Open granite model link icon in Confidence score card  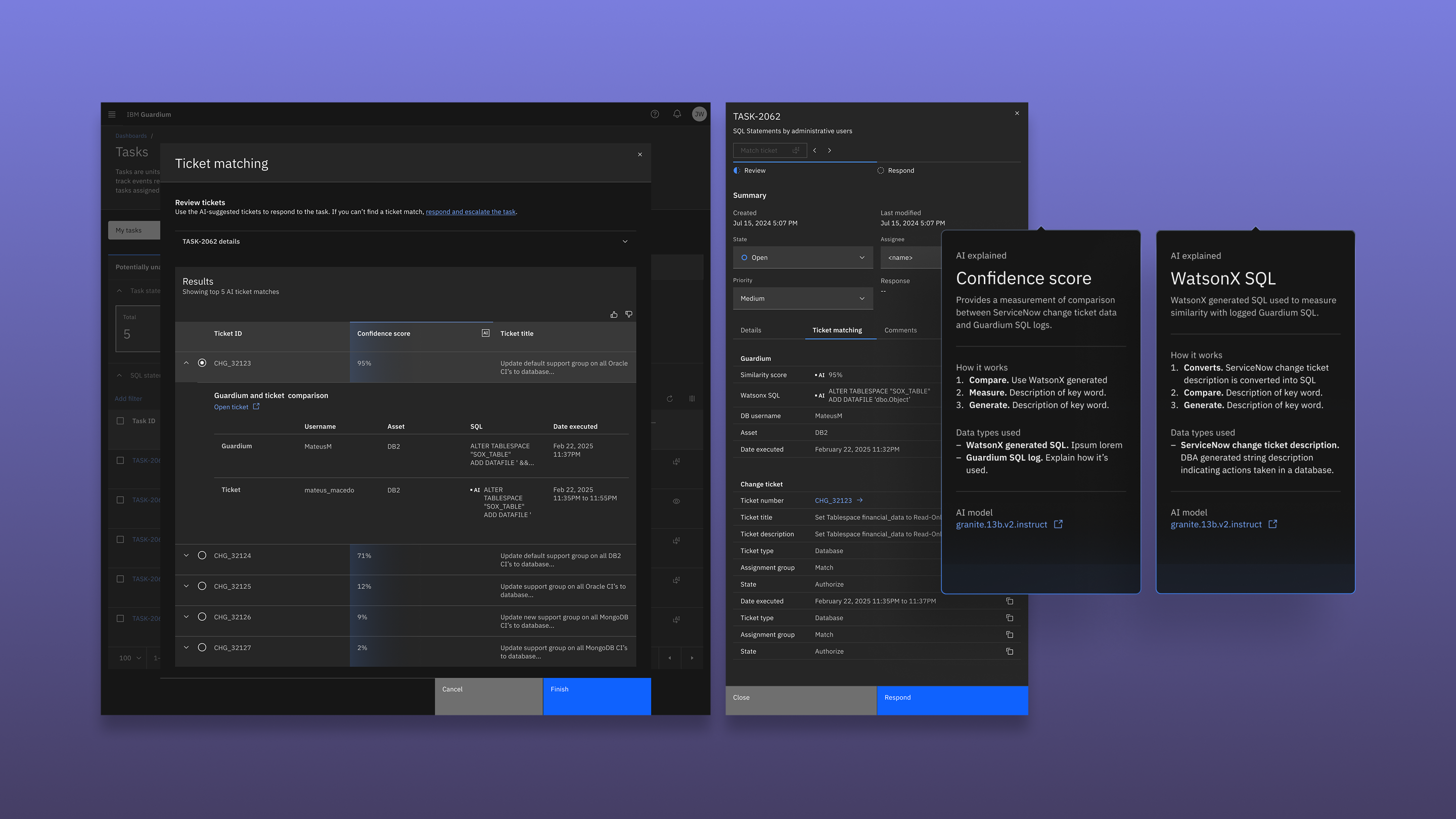pyautogui.click(x=1058, y=525)
